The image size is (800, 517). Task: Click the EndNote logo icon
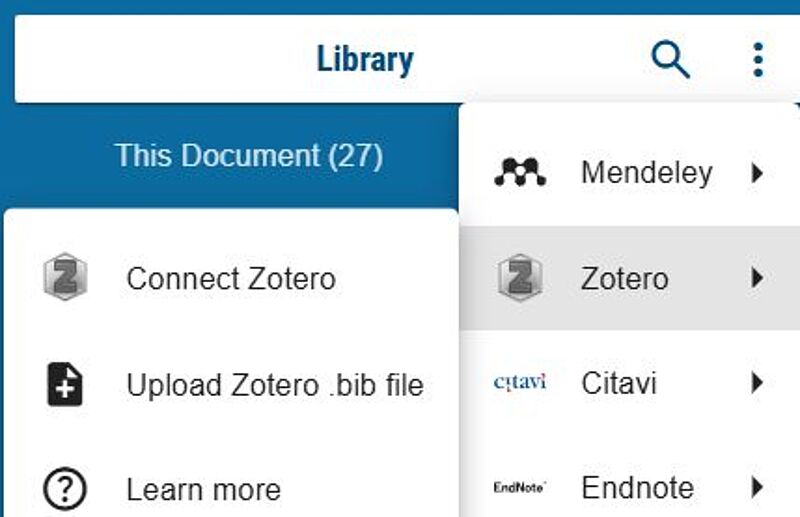coord(520,488)
